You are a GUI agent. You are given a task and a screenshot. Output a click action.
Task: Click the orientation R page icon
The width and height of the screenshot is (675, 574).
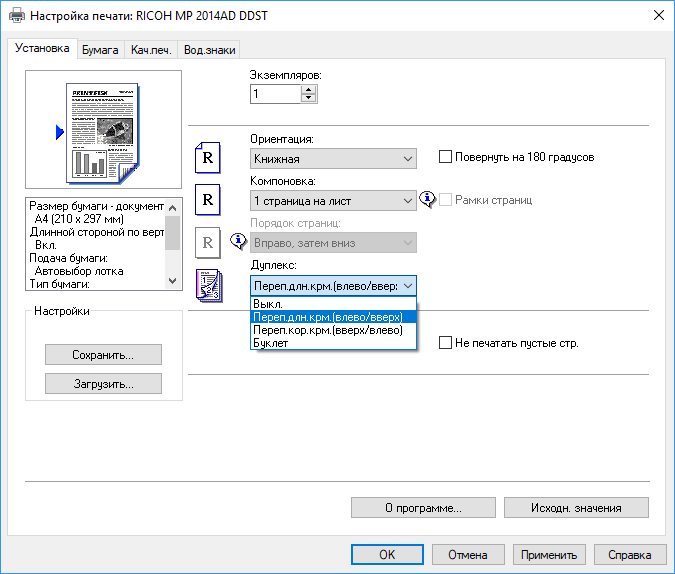click(x=207, y=158)
